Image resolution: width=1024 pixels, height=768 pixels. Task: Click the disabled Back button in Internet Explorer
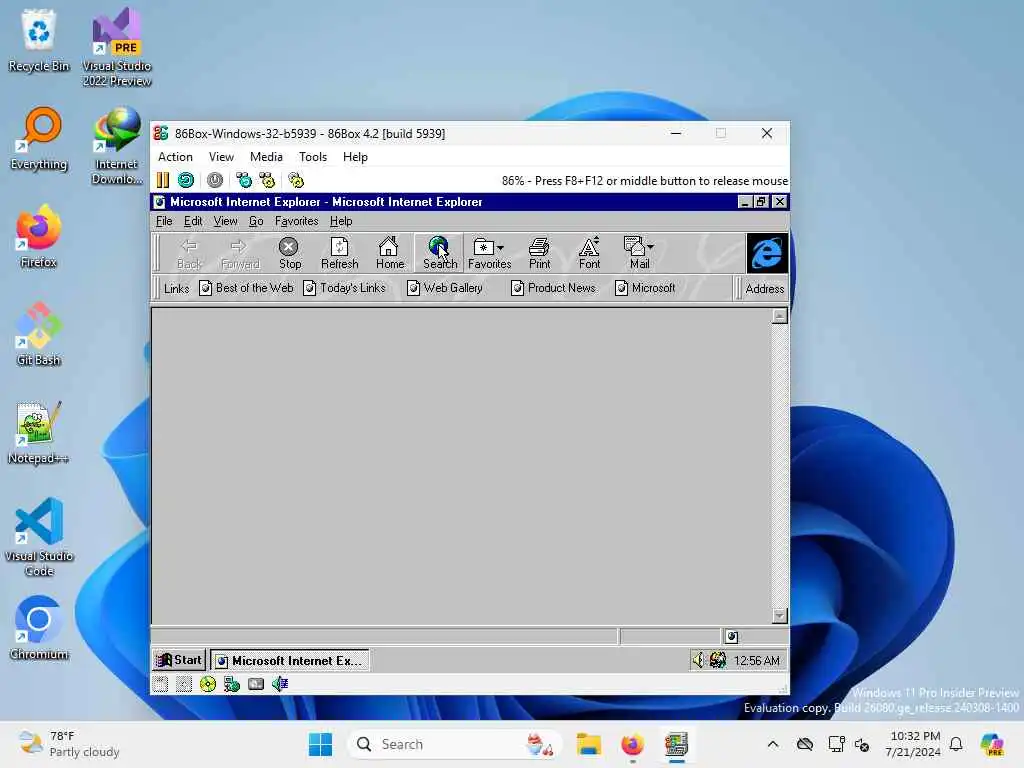click(189, 253)
